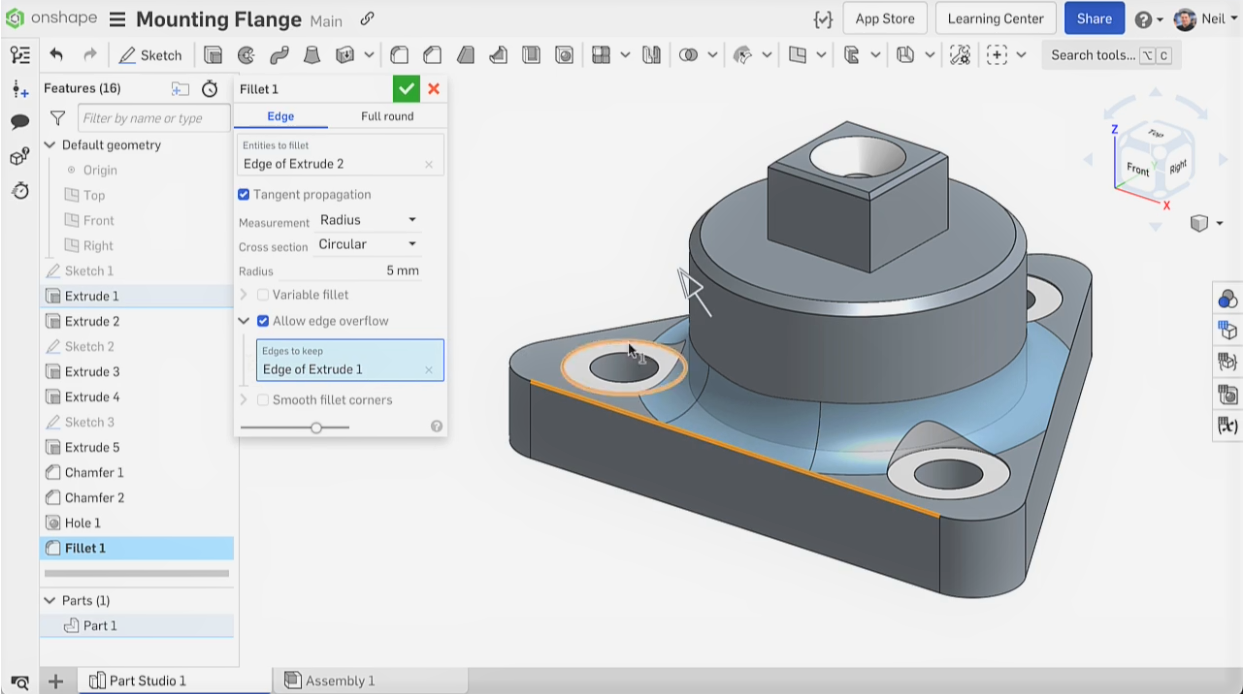Click the Search tools box

click(x=1111, y=55)
